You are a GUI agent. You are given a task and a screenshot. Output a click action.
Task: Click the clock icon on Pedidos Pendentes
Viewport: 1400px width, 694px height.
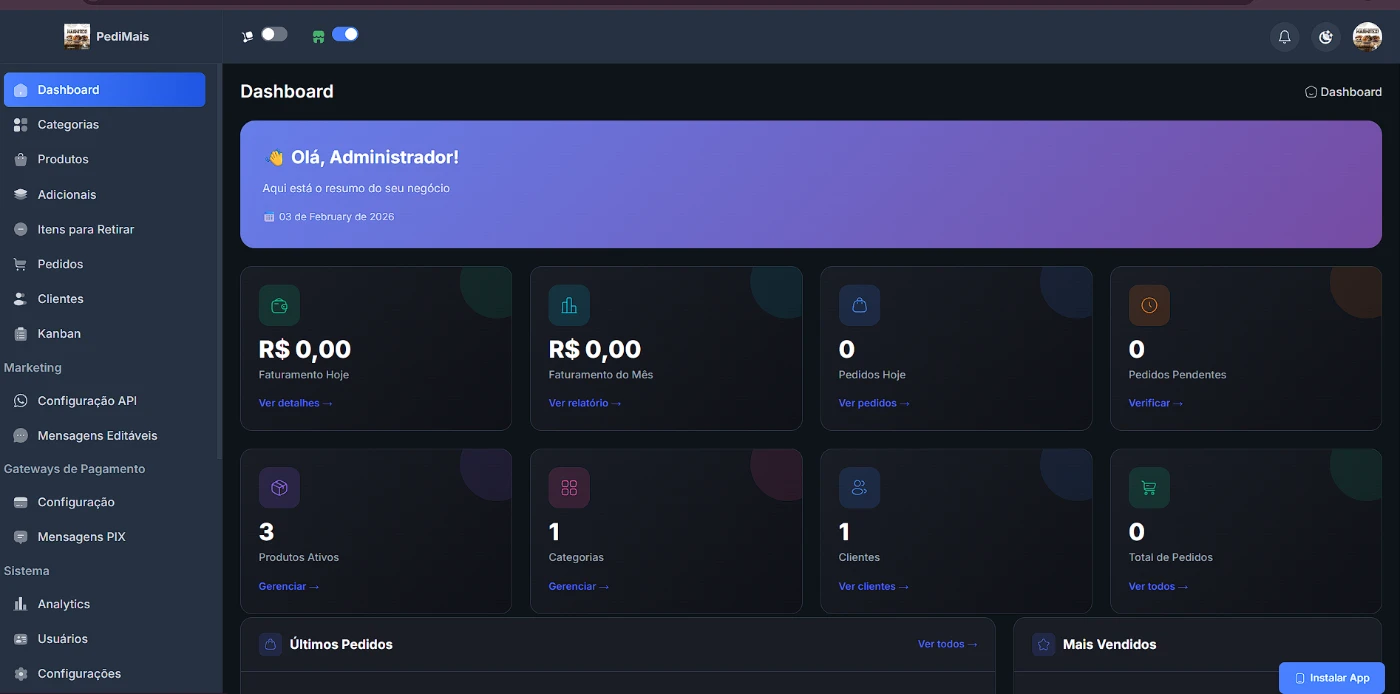[x=1149, y=306]
